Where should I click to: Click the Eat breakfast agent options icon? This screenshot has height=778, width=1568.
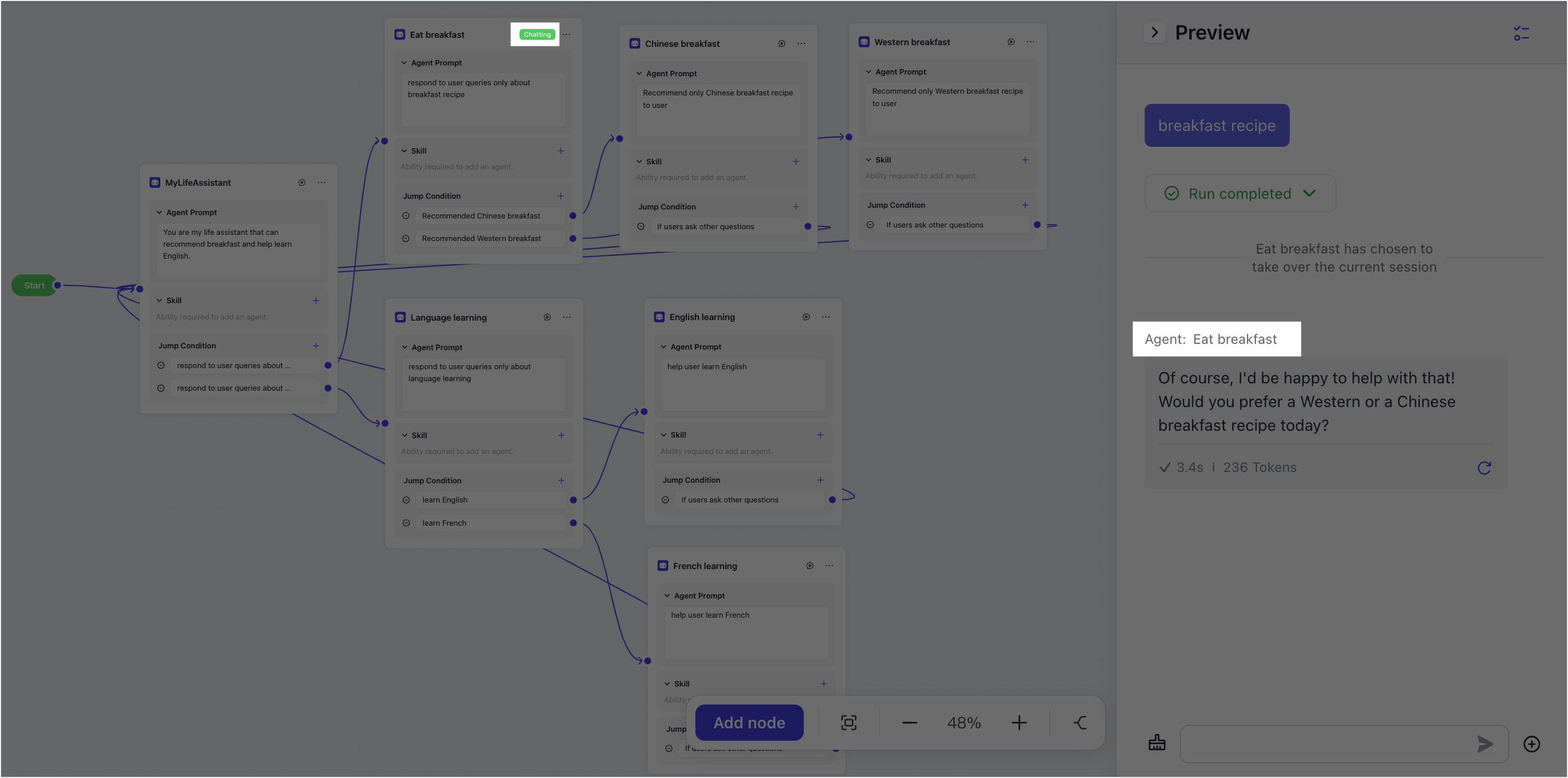tap(566, 34)
